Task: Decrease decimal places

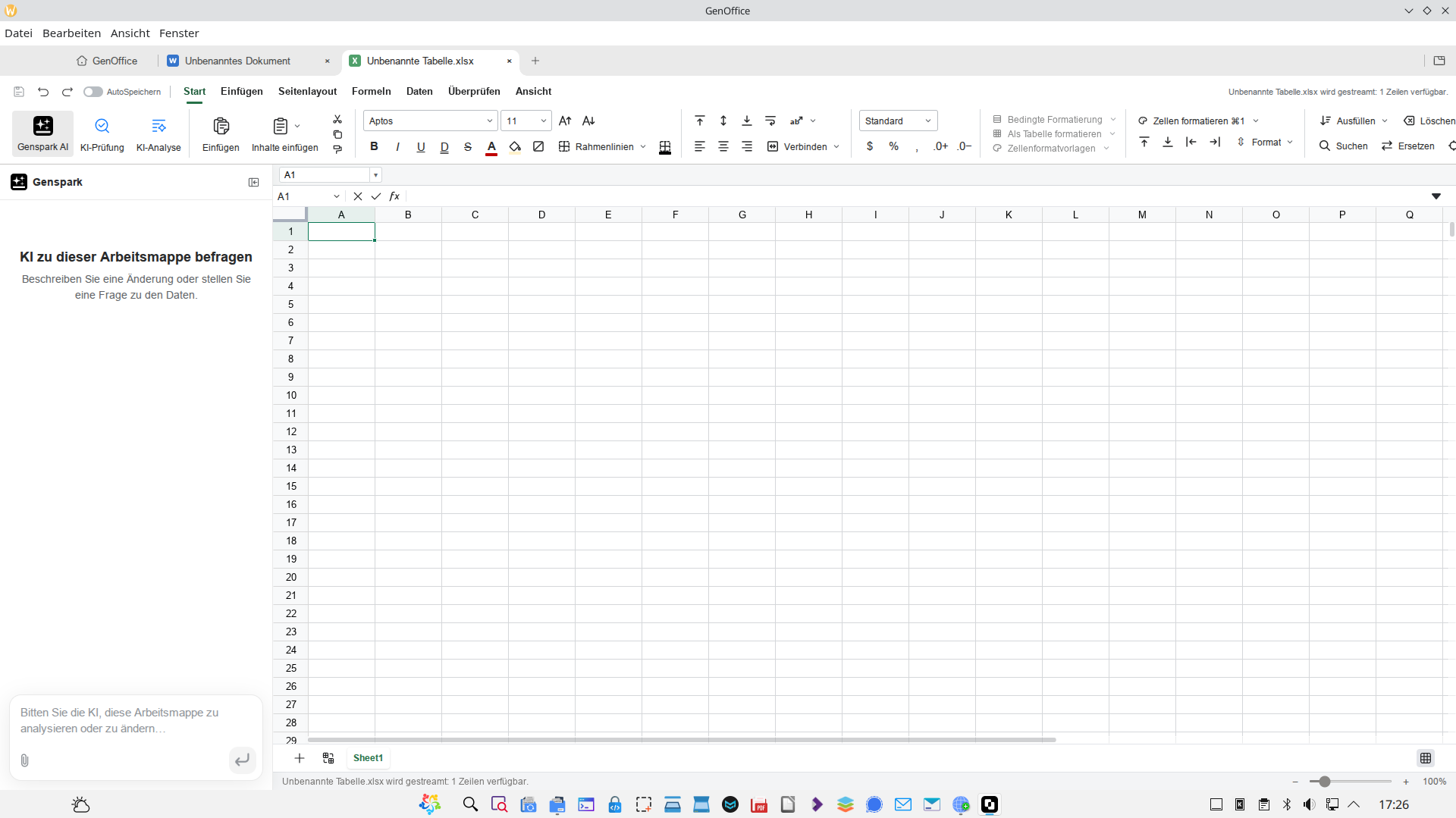Action: [x=965, y=146]
